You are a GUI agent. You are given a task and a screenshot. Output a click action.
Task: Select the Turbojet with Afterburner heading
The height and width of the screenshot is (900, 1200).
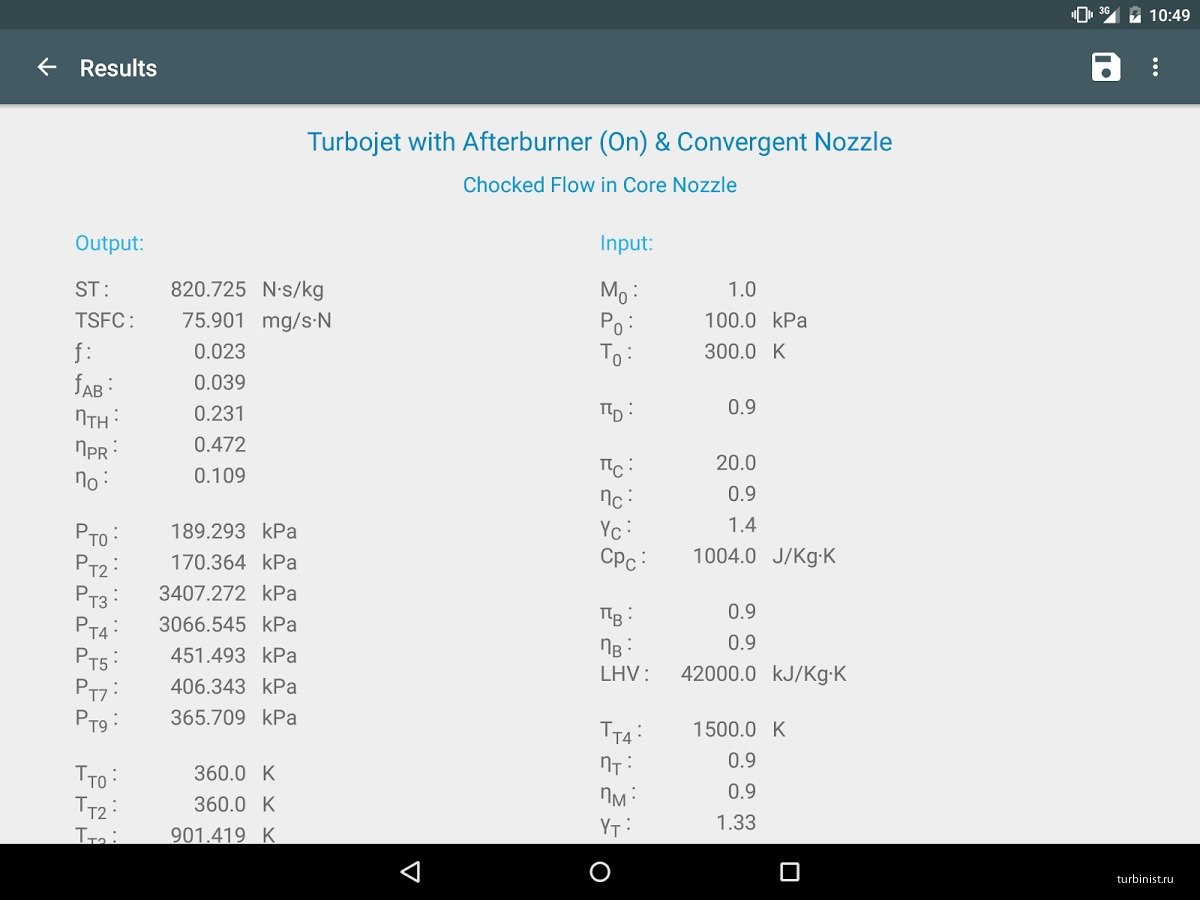click(599, 142)
